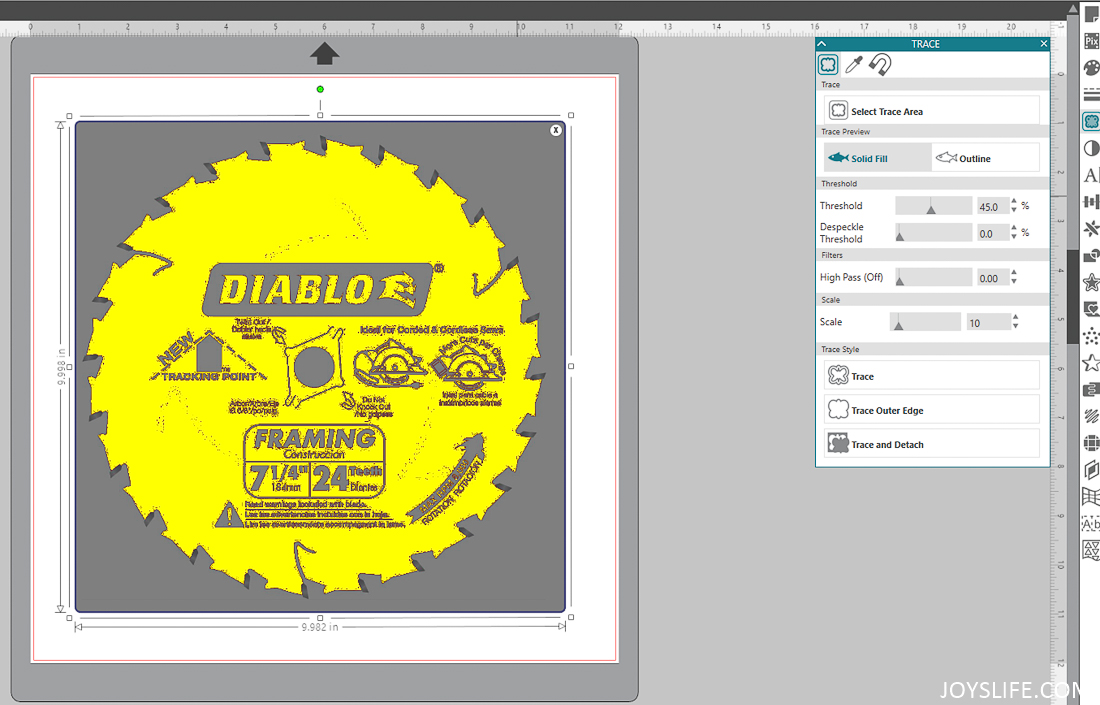Open the Text Style 'A' panel
Viewport: 1100px width, 705px height.
tap(1092, 175)
